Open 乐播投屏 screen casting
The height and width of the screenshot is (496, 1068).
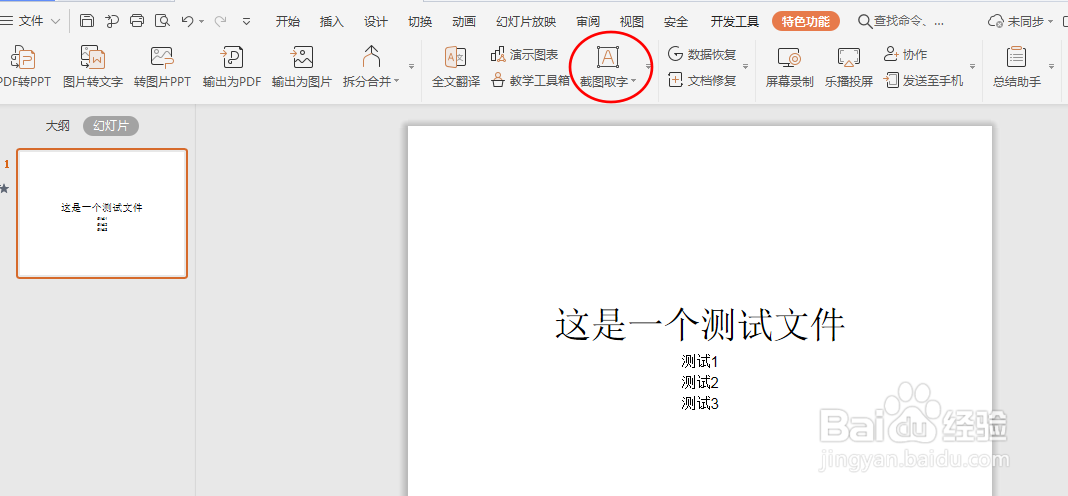click(849, 67)
